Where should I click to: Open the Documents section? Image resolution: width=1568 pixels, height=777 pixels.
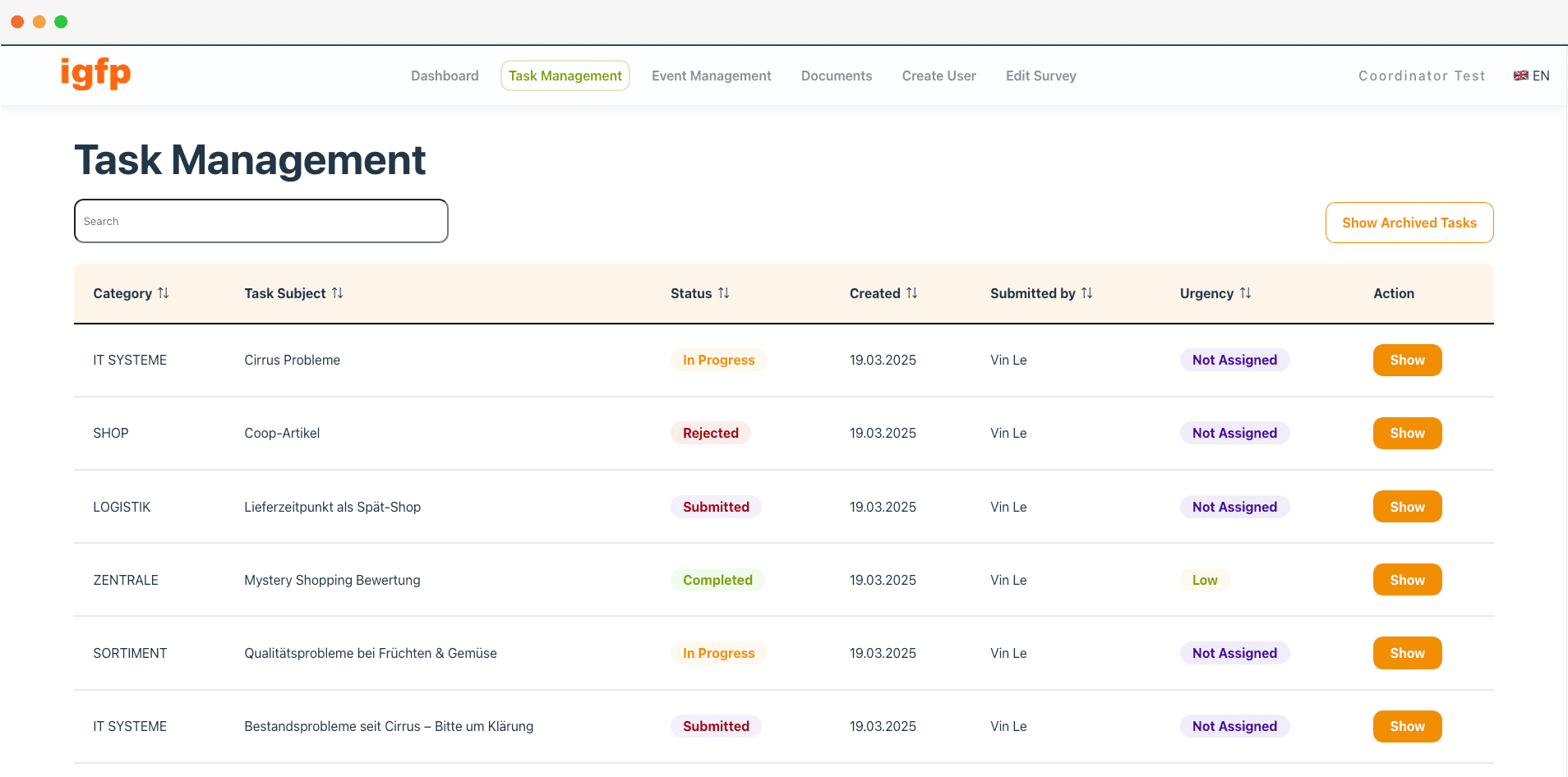(836, 76)
